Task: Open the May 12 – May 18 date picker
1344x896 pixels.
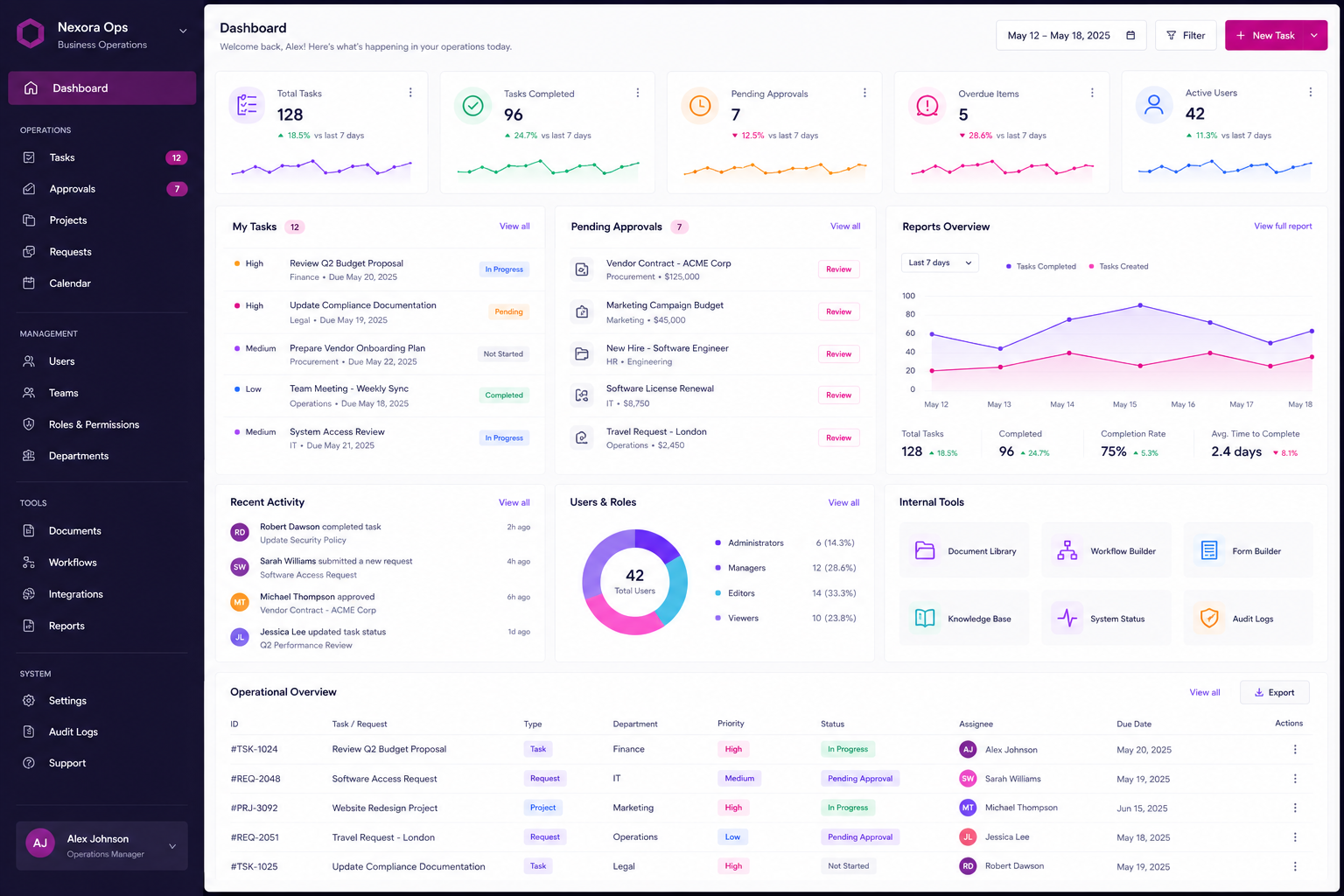Action: [1071, 35]
